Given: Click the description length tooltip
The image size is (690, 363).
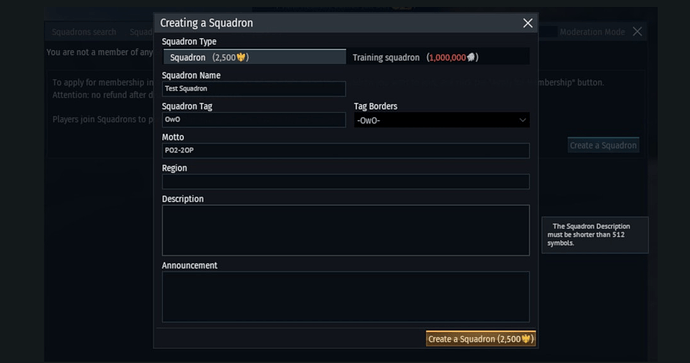Looking at the screenshot, I should [x=595, y=235].
